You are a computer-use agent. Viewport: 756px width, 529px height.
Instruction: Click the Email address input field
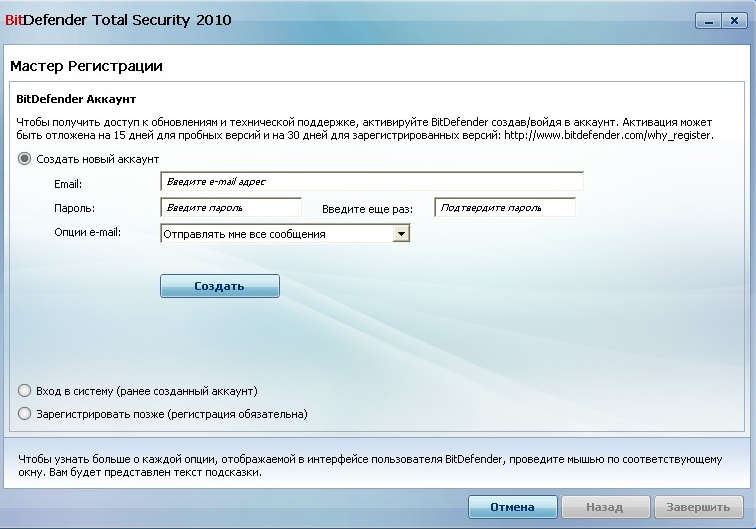tap(371, 181)
